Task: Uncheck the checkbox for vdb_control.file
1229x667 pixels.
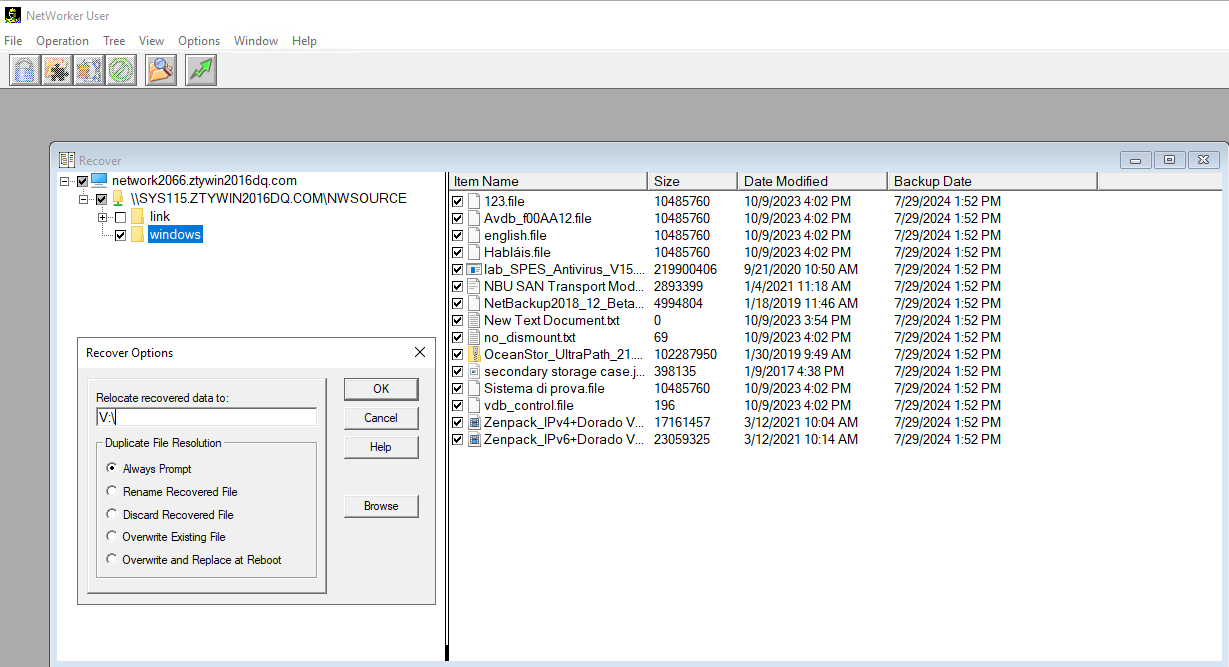Action: (458, 405)
